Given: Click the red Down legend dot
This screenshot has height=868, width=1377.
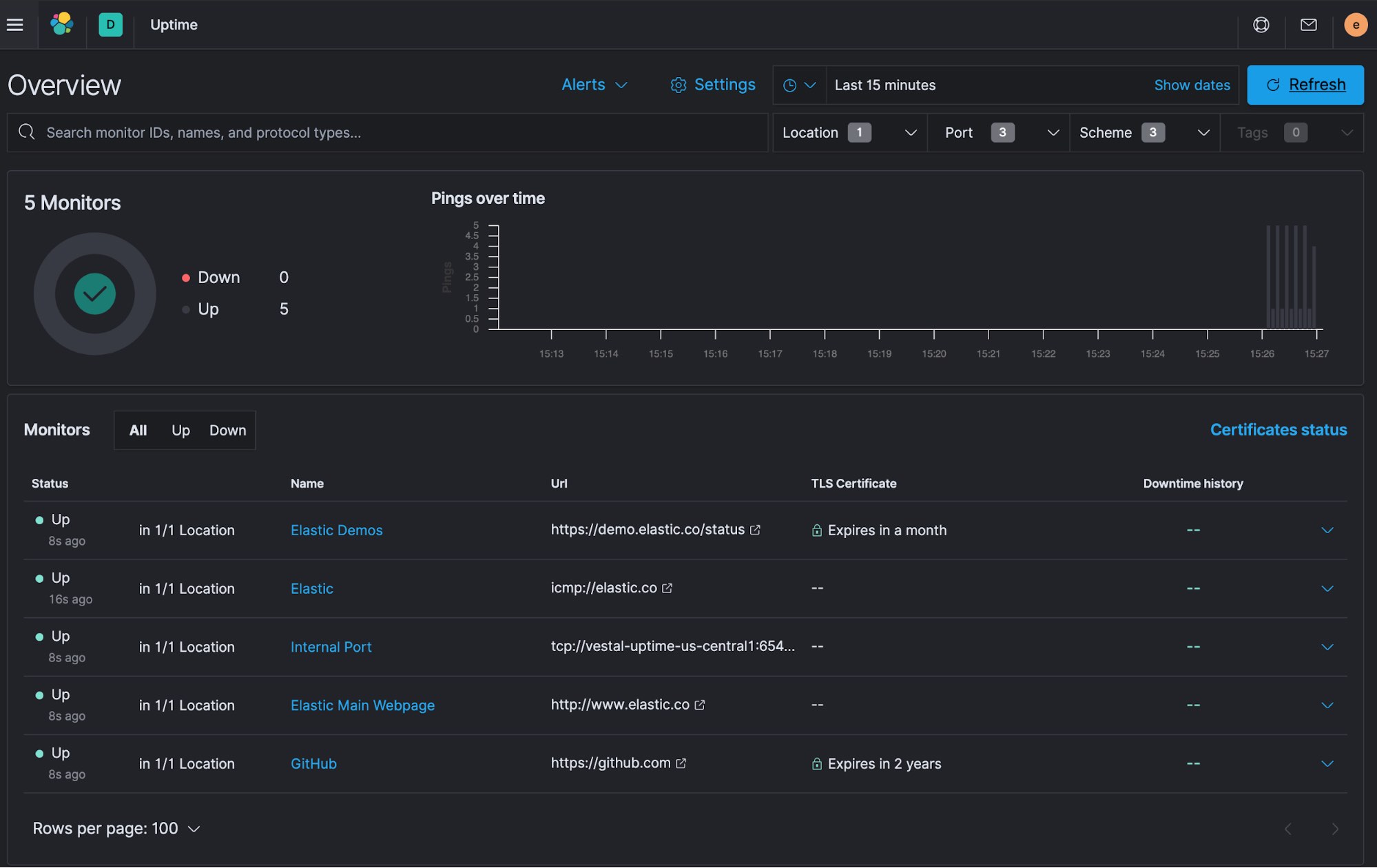Looking at the screenshot, I should [x=185, y=278].
